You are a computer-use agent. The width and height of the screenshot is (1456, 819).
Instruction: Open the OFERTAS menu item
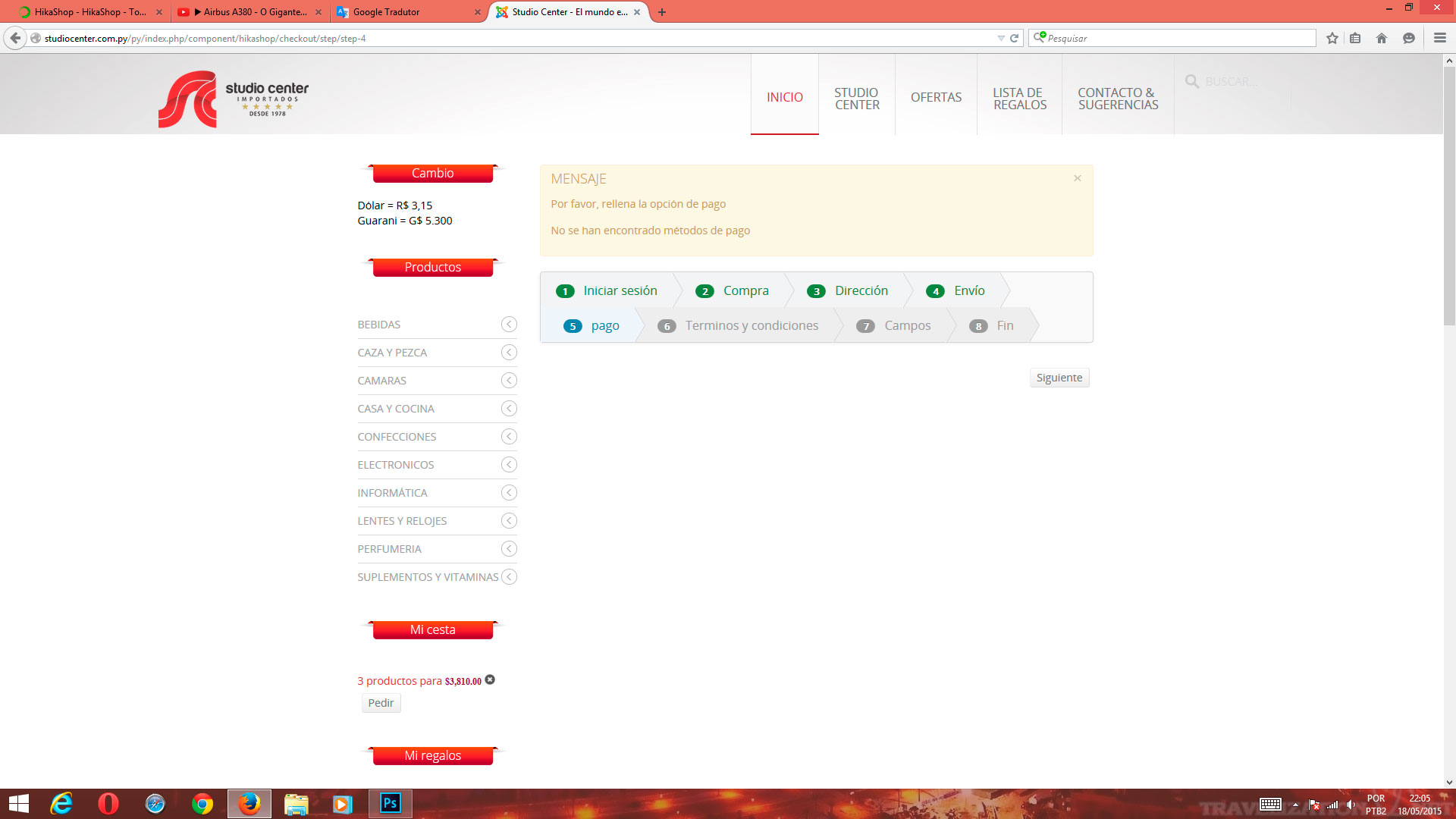[936, 97]
